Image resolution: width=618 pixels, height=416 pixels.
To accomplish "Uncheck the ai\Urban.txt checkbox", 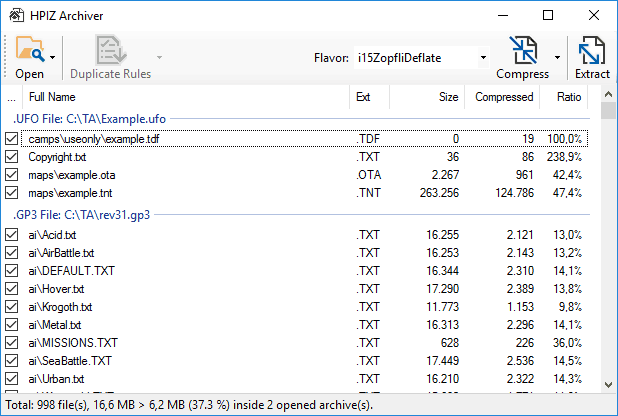I will 11,379.
